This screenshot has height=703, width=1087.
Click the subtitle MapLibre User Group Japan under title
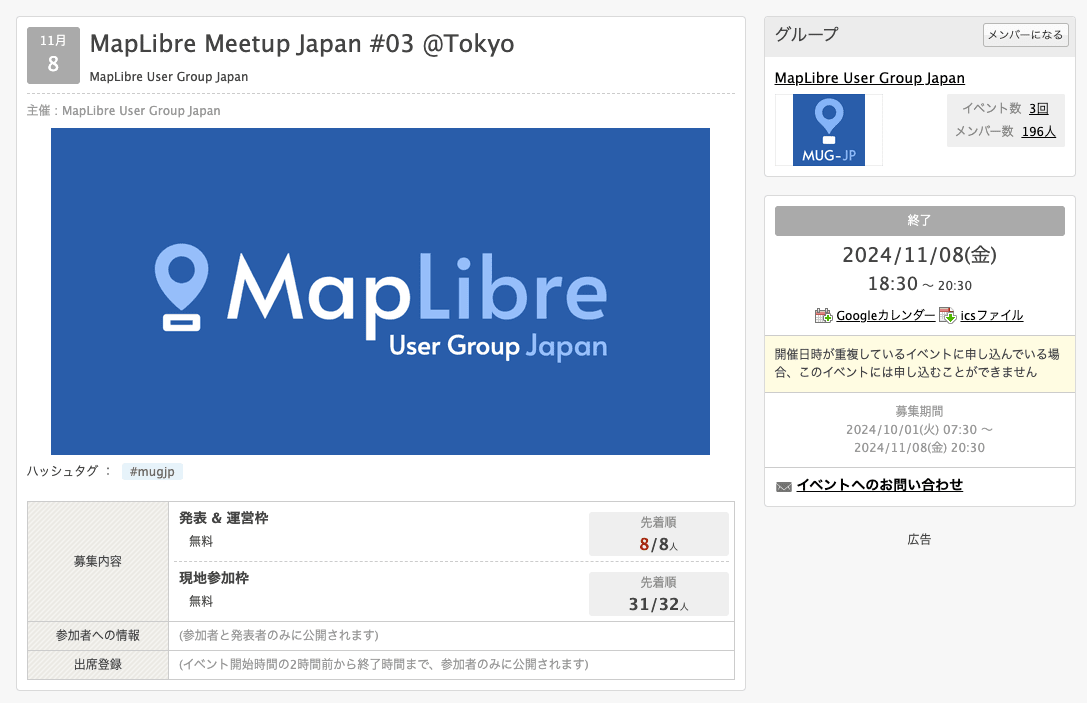tap(168, 76)
